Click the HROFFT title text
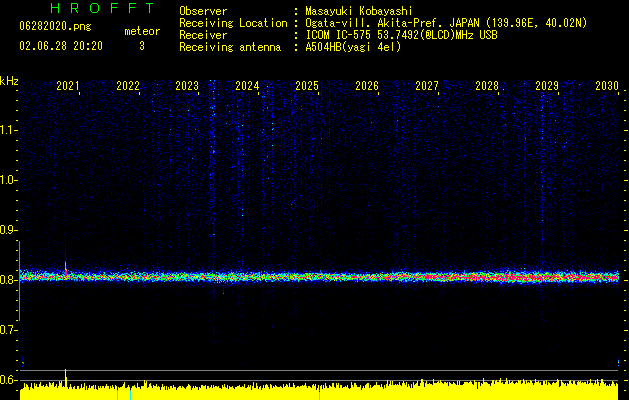 coord(102,8)
